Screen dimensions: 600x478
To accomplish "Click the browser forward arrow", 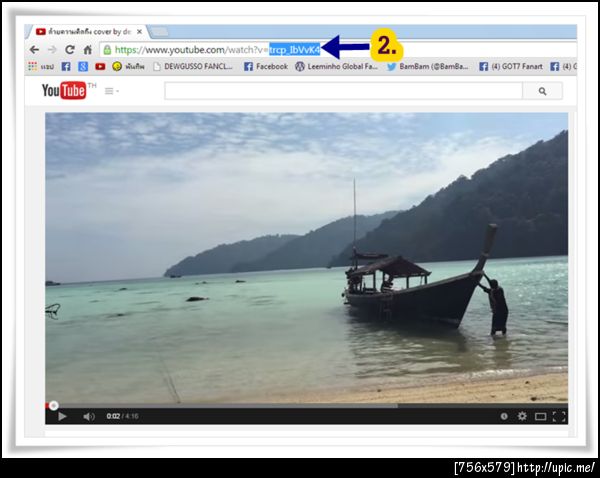I will pyautogui.click(x=52, y=50).
